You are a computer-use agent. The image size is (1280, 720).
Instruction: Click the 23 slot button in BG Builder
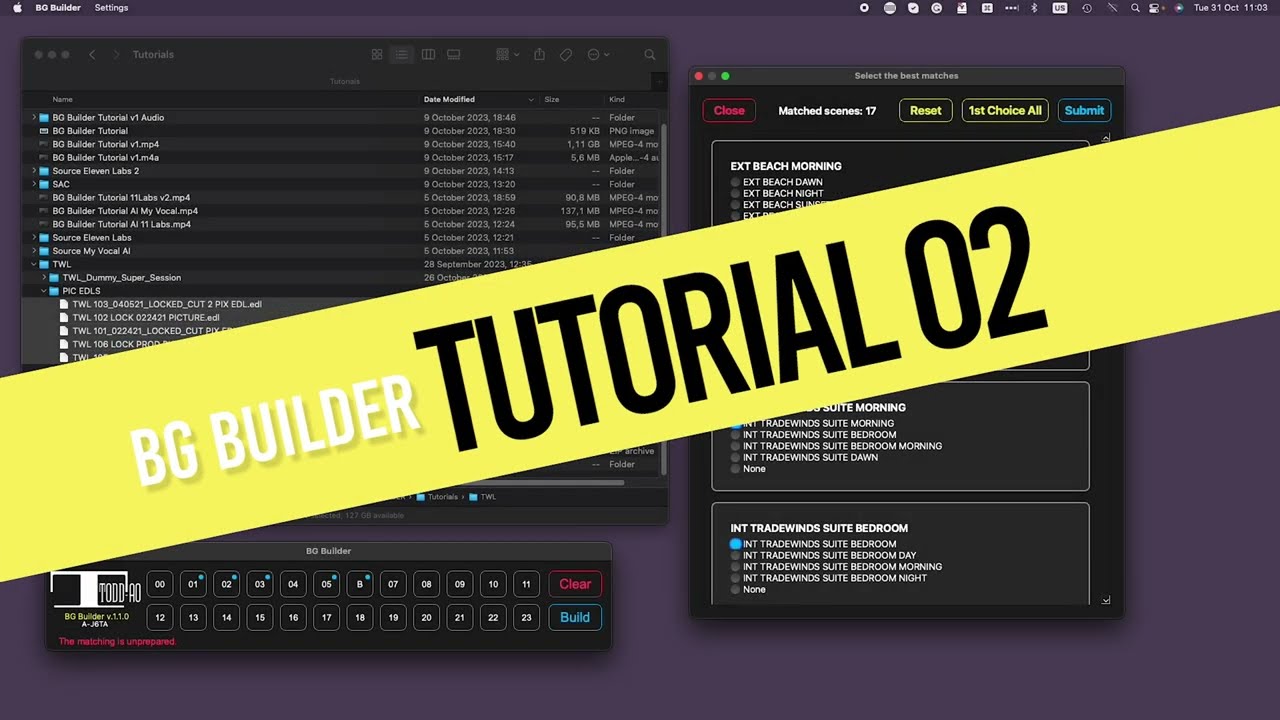(526, 617)
